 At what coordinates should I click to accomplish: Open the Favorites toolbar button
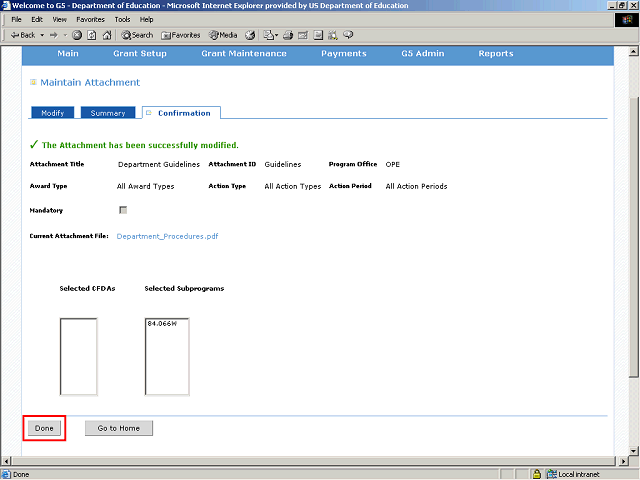click(x=180, y=35)
